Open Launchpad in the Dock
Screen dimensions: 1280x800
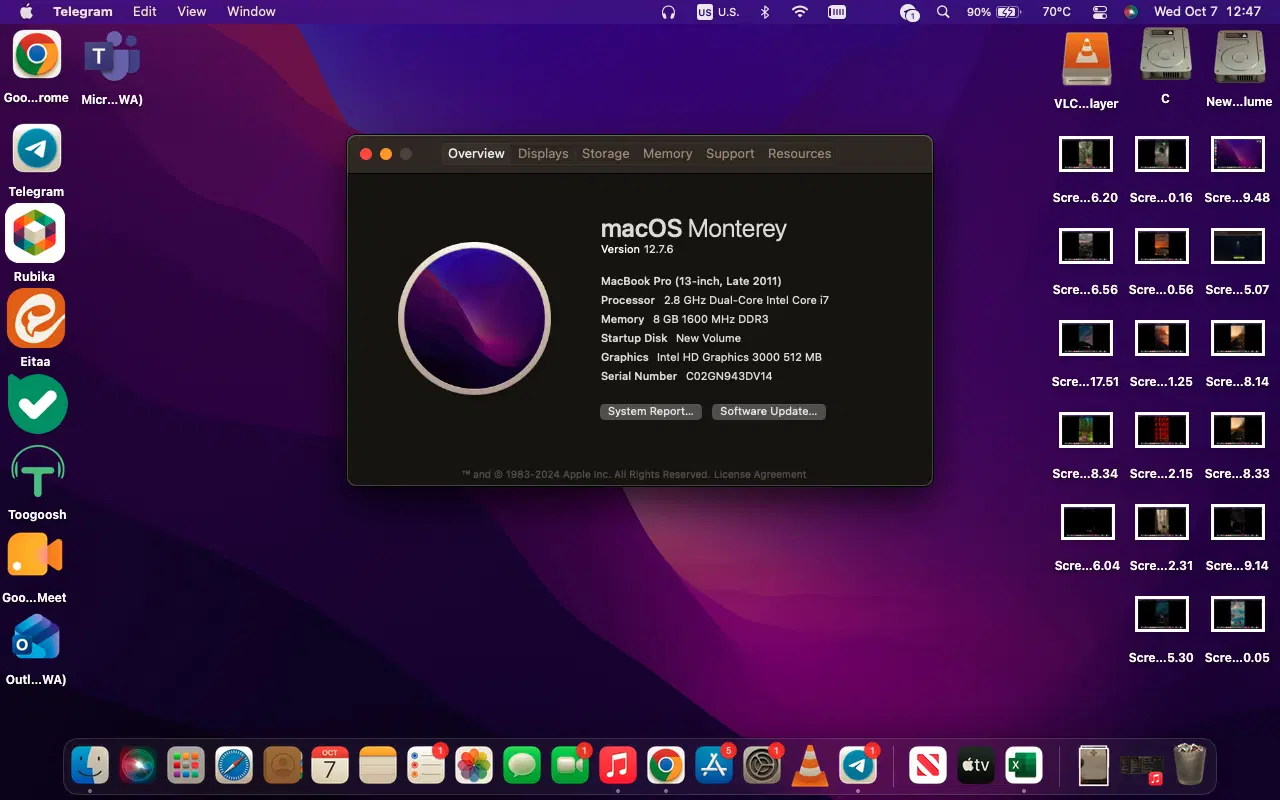(186, 766)
